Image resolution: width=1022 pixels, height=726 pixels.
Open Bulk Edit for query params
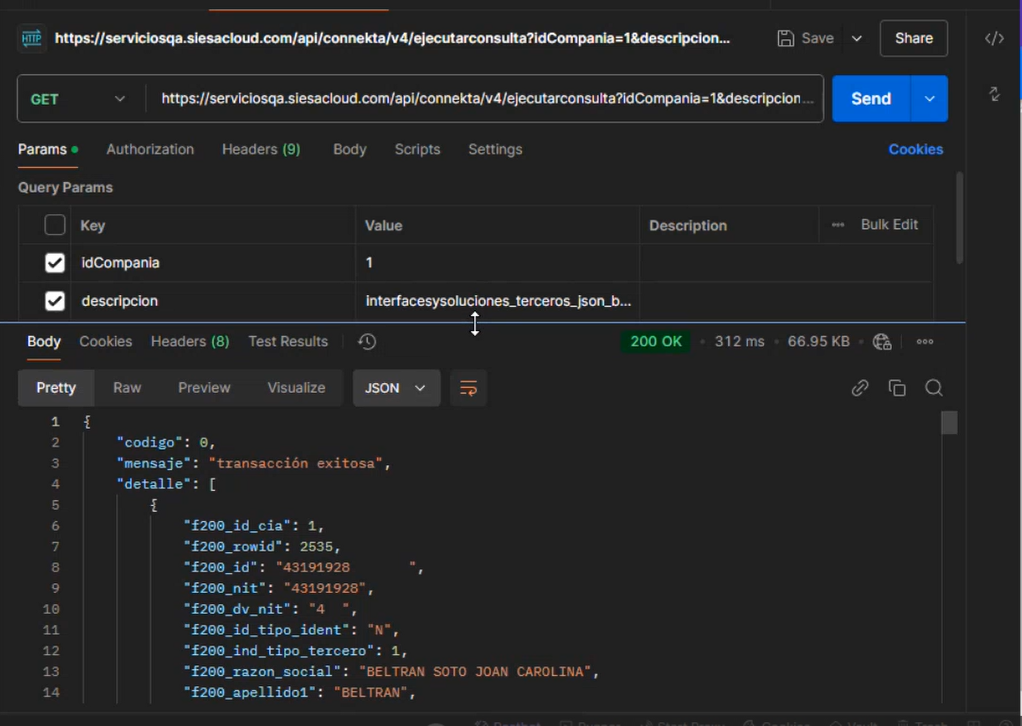point(888,224)
